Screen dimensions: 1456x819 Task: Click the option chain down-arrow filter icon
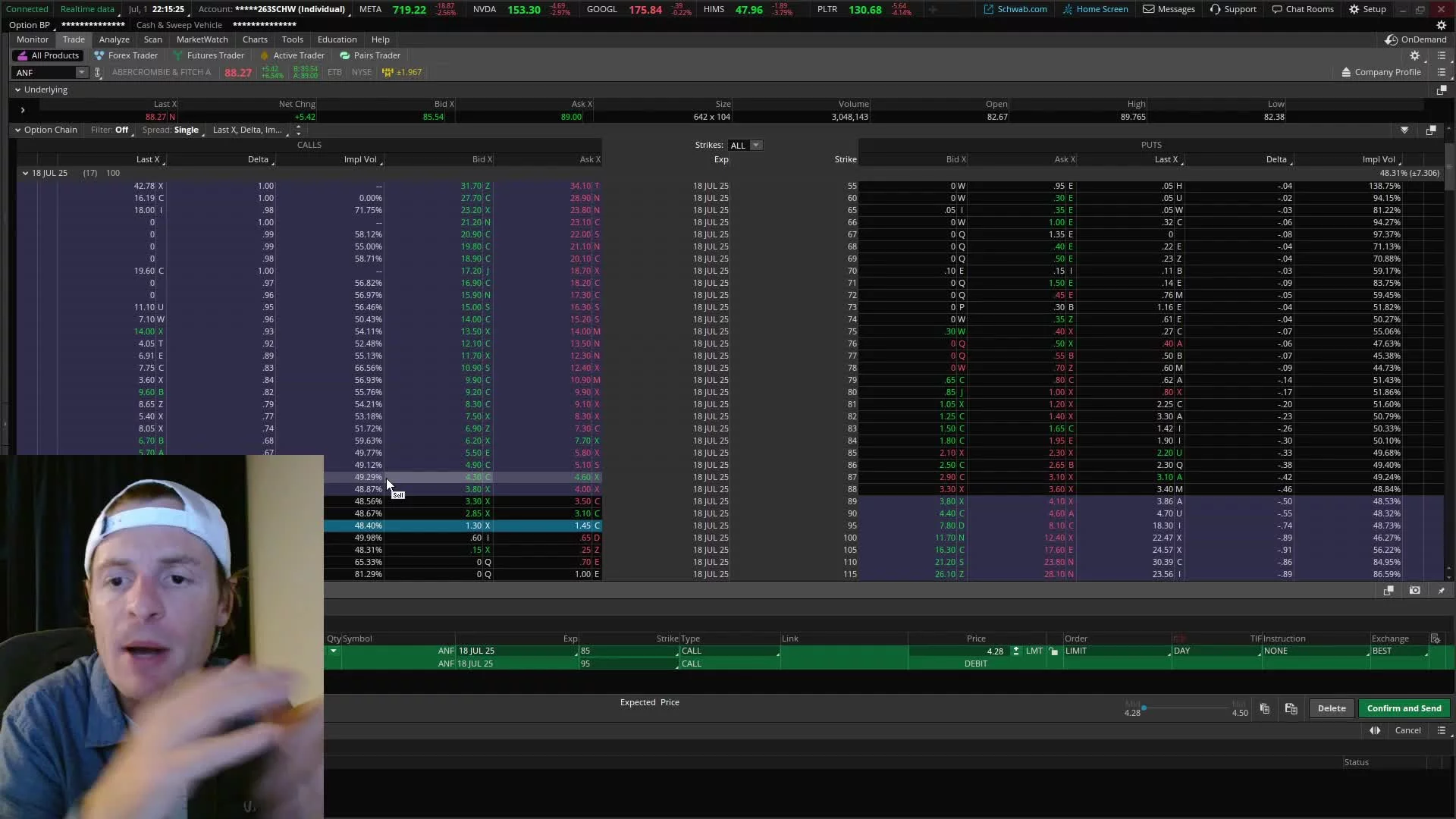pos(1404,130)
